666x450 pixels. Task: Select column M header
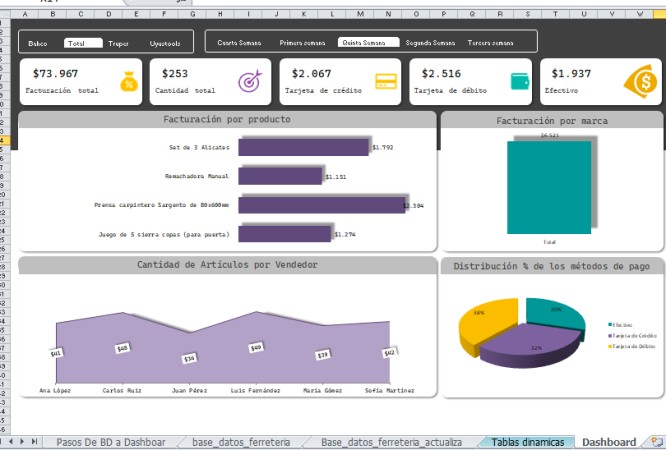tap(360, 14)
